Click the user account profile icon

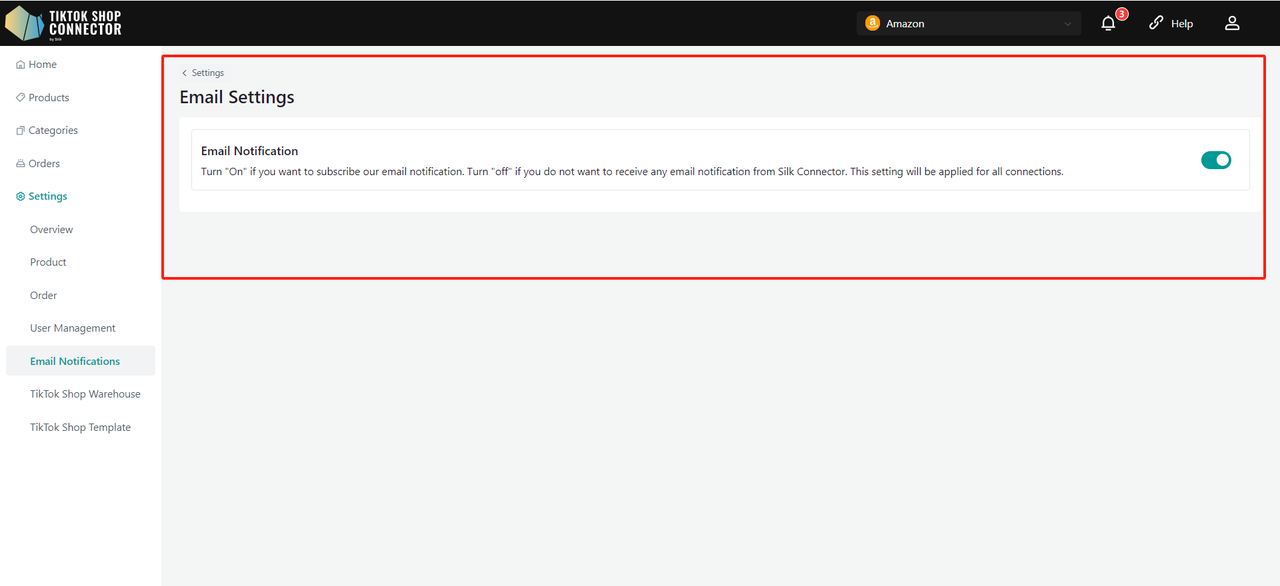tap(1232, 23)
